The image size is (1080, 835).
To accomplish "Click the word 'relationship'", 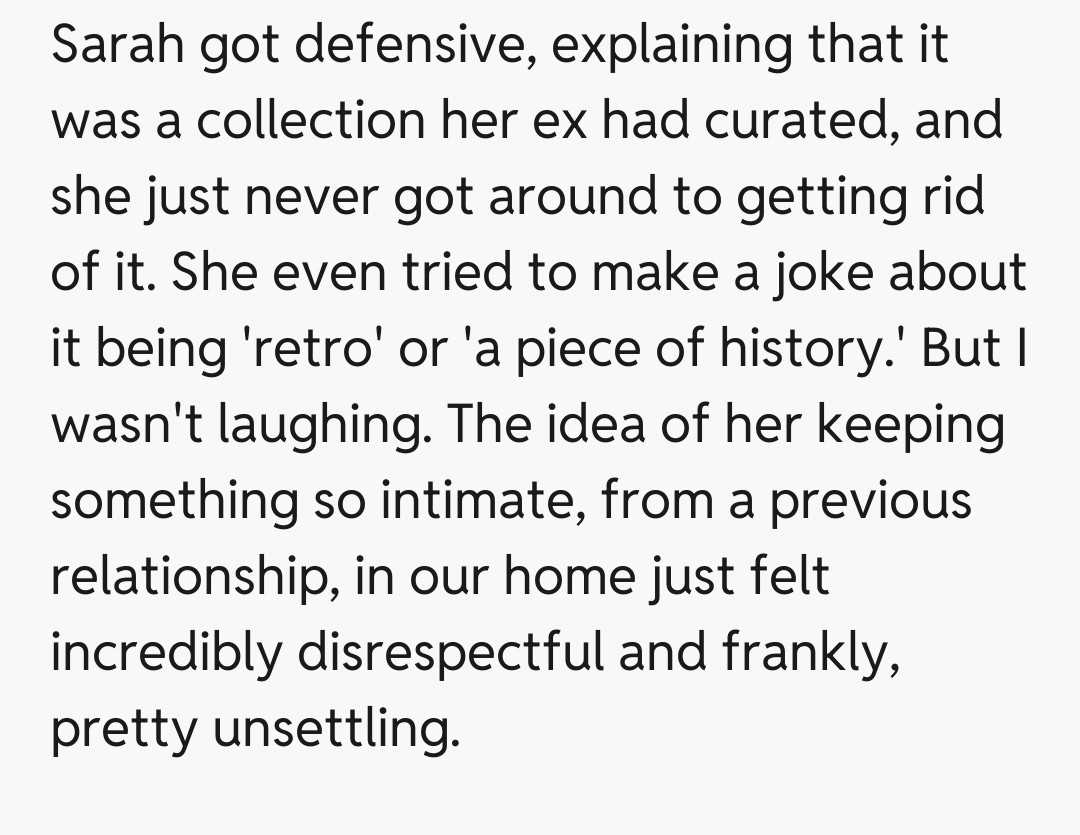I will pyautogui.click(x=185, y=577).
